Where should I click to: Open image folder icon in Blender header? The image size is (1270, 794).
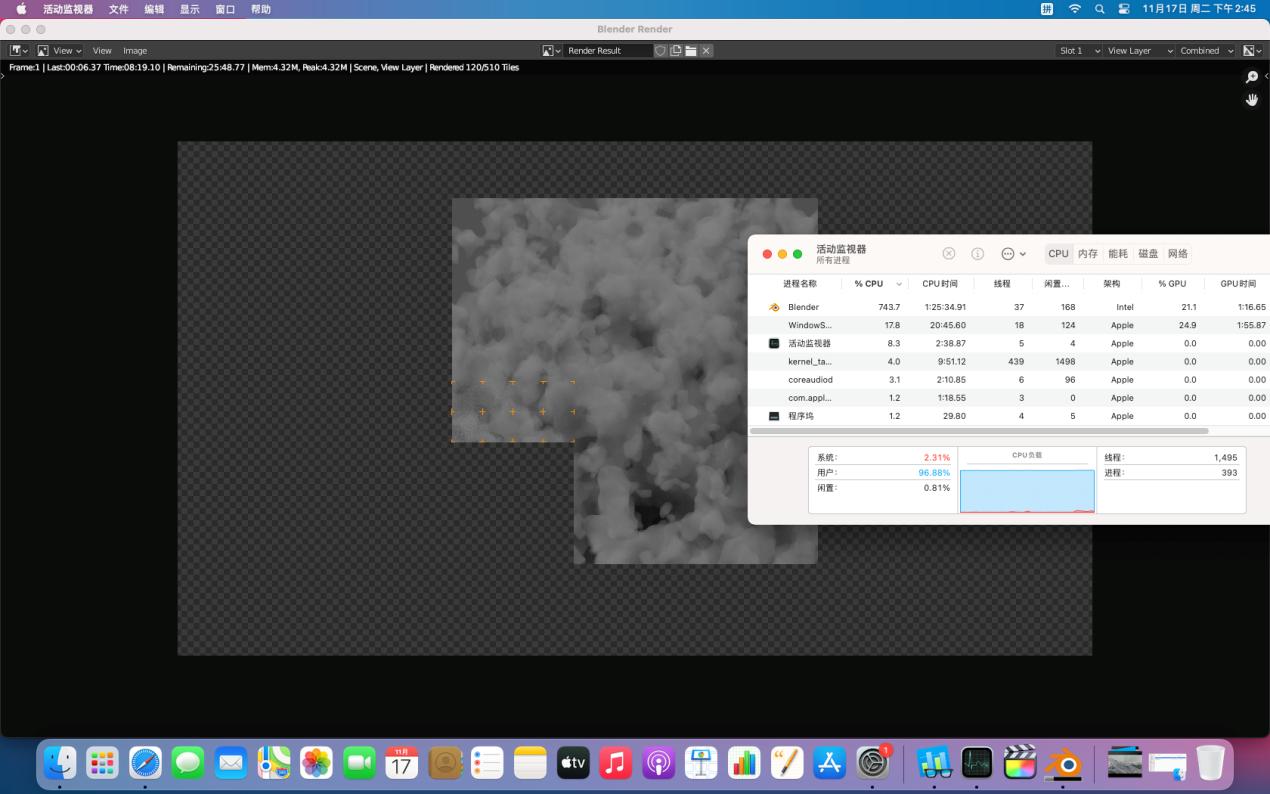click(691, 51)
